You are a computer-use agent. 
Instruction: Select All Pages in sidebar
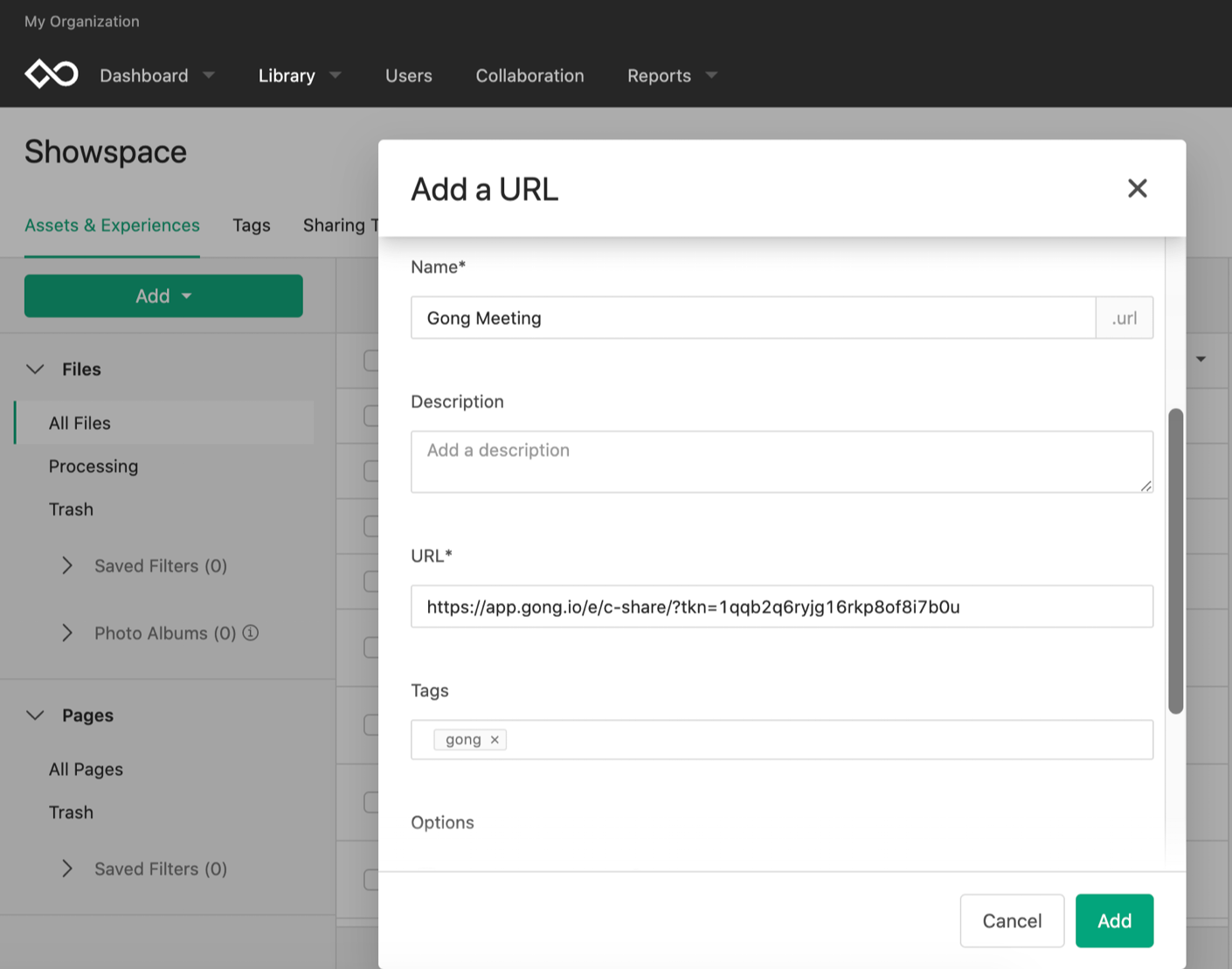click(86, 769)
